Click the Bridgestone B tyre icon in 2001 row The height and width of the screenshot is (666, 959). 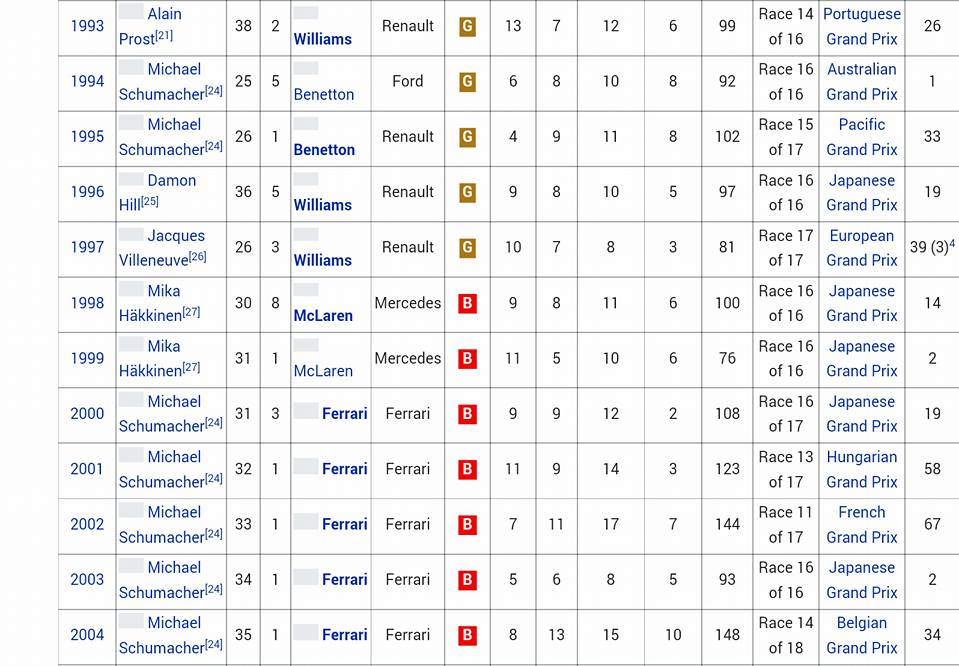coord(467,469)
